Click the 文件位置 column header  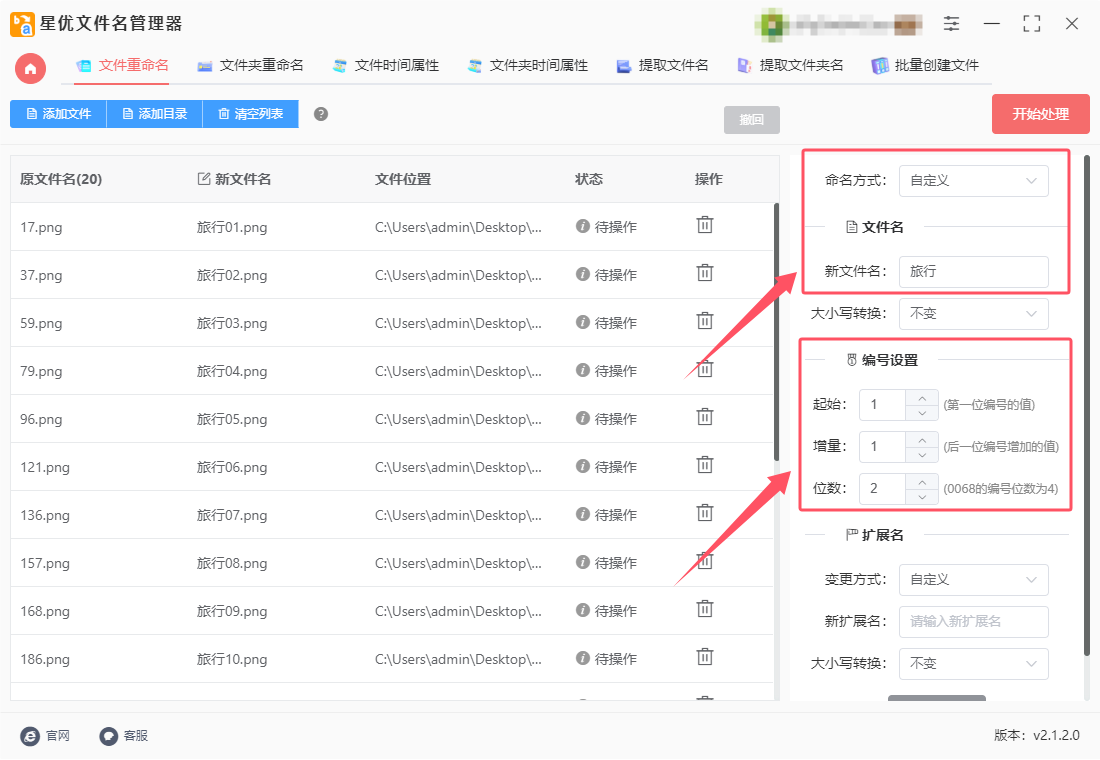(x=403, y=179)
